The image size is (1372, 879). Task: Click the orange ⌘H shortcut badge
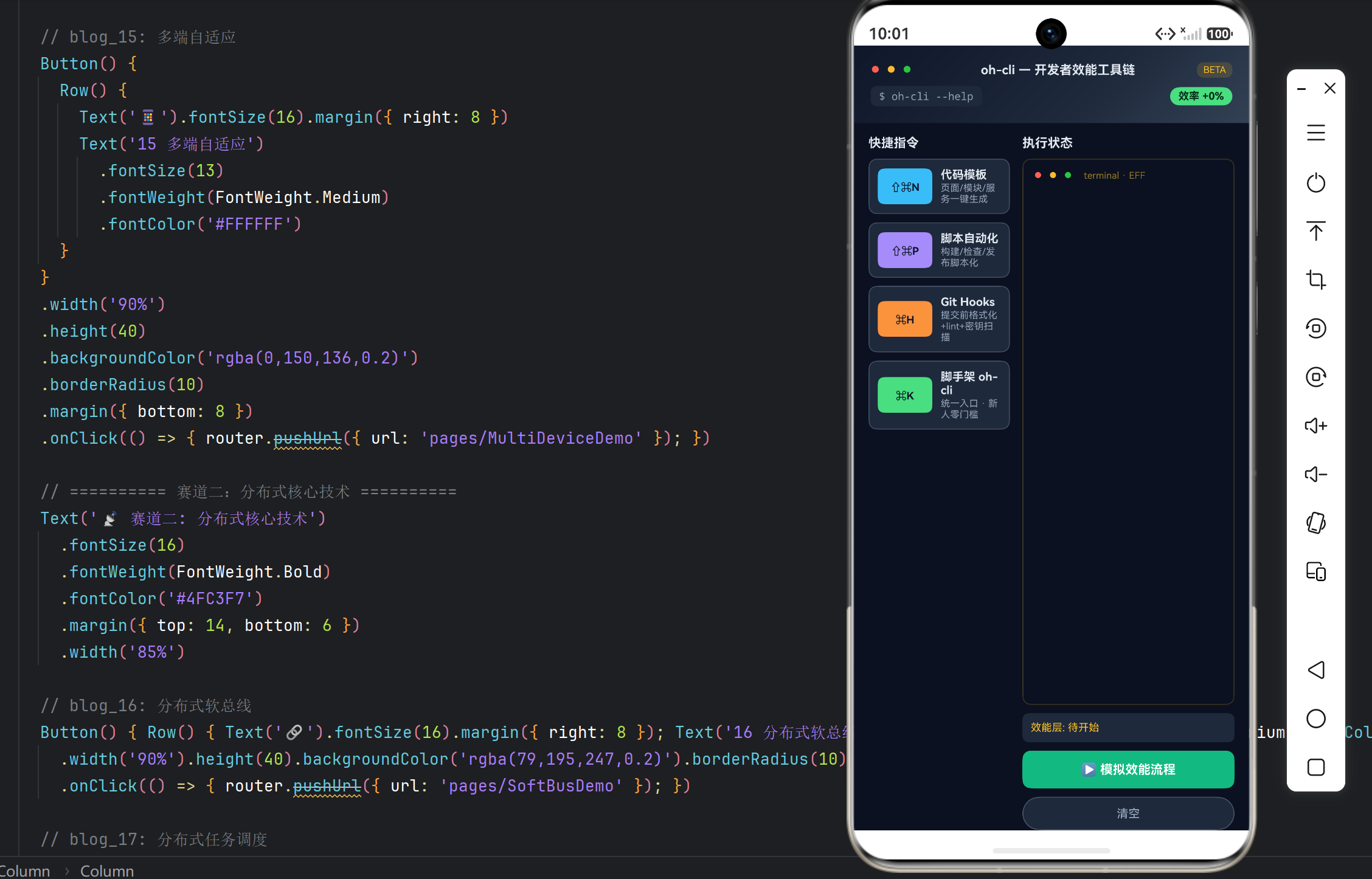coord(905,319)
